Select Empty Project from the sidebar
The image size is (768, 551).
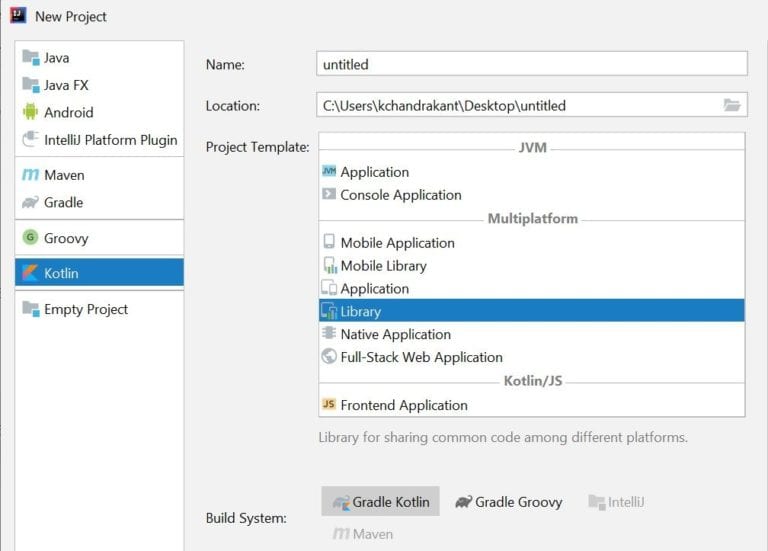(85, 309)
